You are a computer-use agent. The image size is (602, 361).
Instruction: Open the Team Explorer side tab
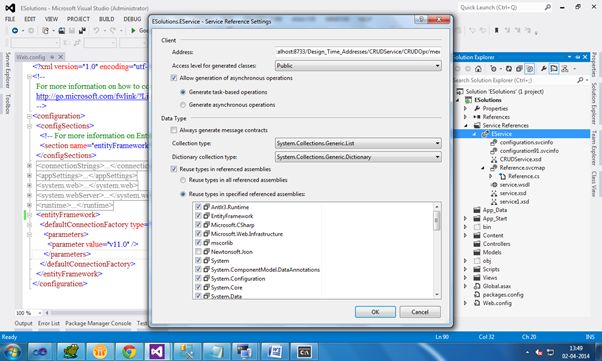[594, 148]
